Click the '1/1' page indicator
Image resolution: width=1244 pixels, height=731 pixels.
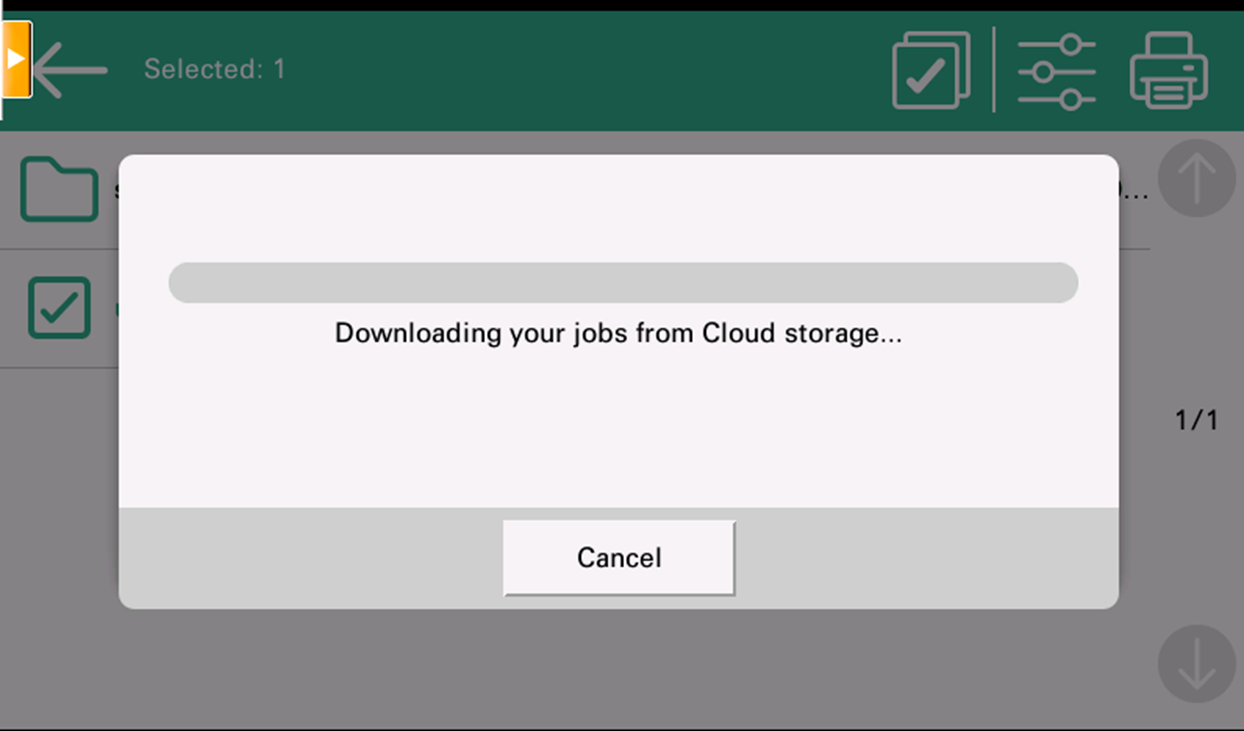(x=1196, y=420)
